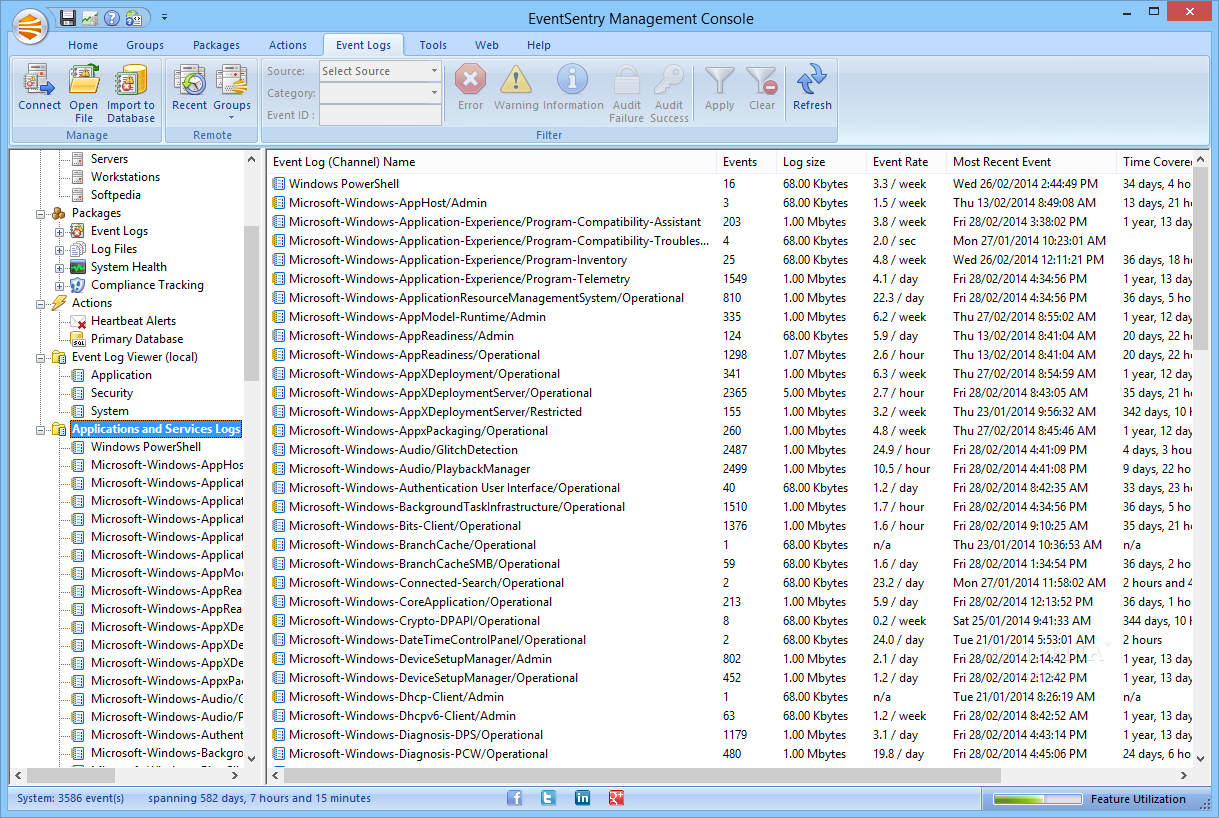The height and width of the screenshot is (818, 1219).
Task: Sort by the Log size column header
Action: (x=822, y=162)
